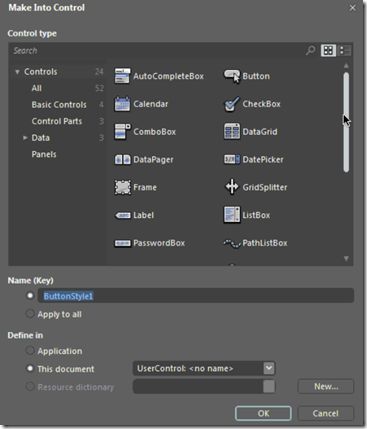The image size is (367, 429).
Task: Click the New... resource dictionary button
Action: tap(326, 386)
